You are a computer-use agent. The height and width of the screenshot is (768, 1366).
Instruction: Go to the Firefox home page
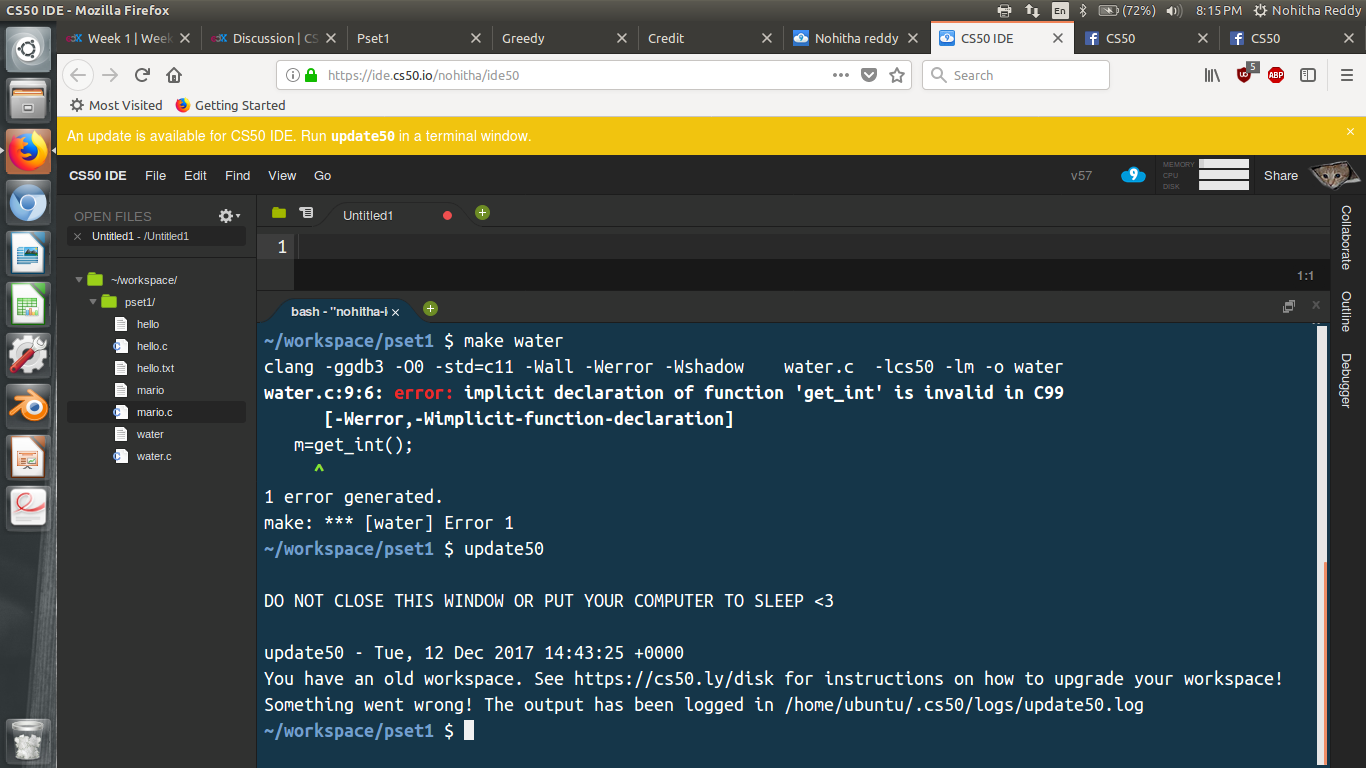coord(174,75)
